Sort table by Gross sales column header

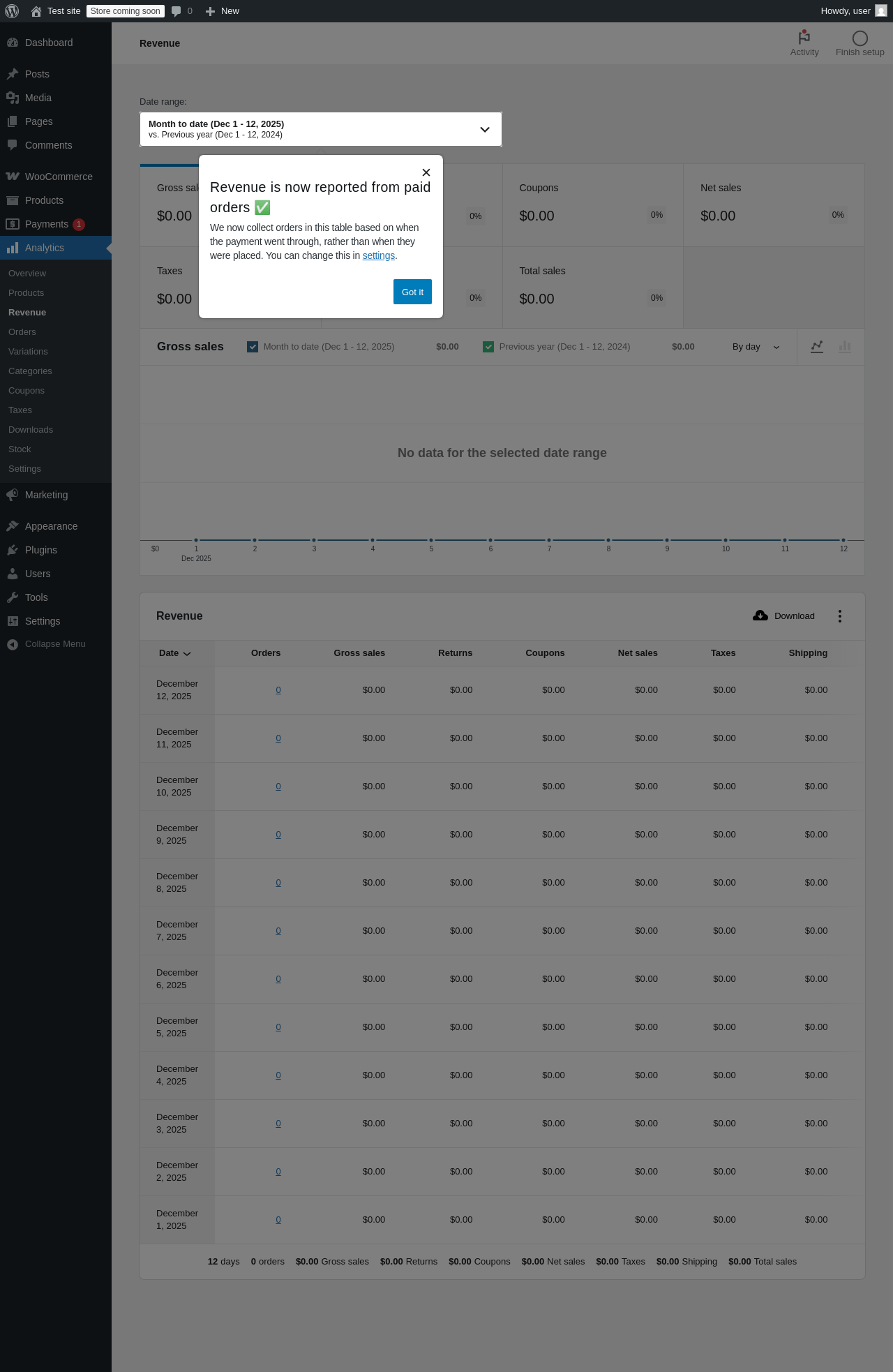359,653
